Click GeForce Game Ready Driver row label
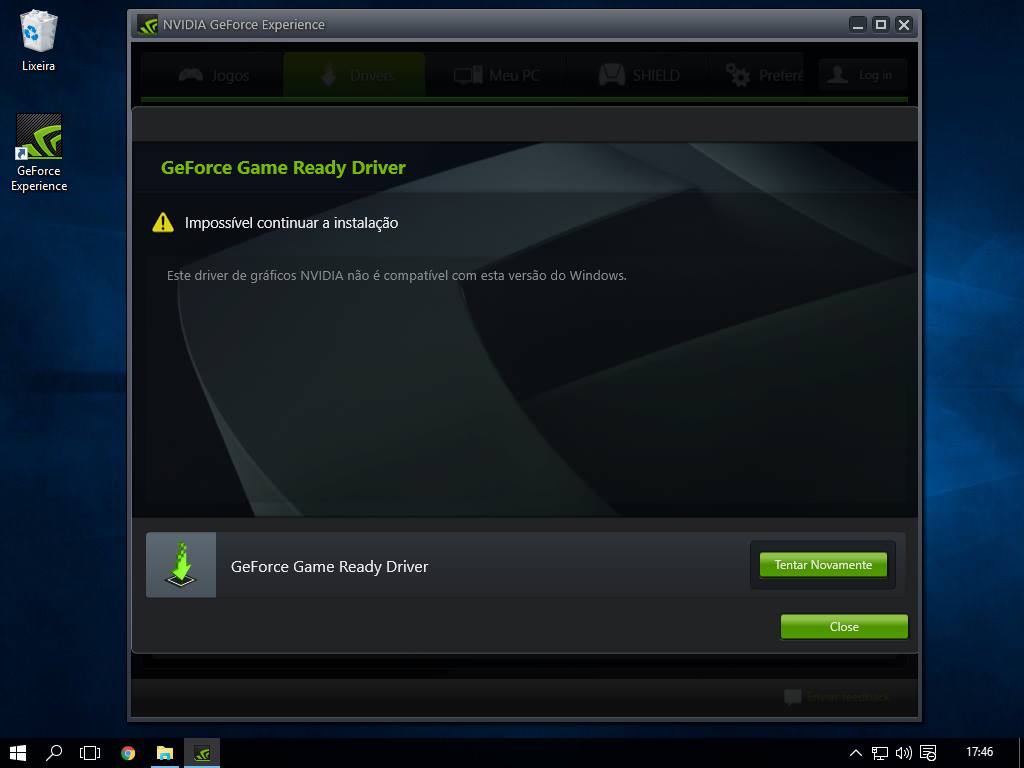1024x768 pixels. [x=329, y=566]
